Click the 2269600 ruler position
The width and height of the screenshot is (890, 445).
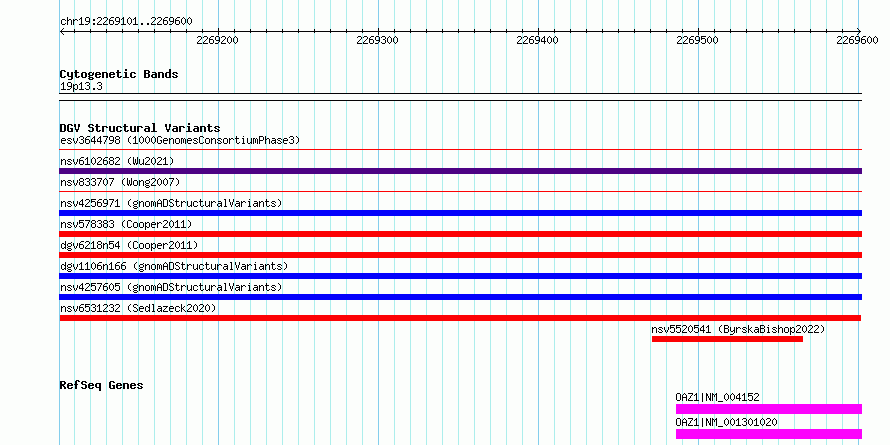(x=858, y=40)
